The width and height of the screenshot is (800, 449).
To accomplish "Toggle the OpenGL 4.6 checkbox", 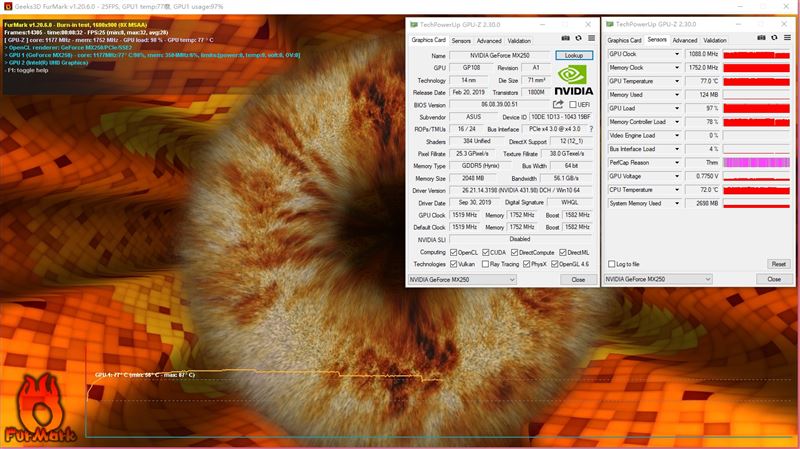I will click(x=554, y=264).
